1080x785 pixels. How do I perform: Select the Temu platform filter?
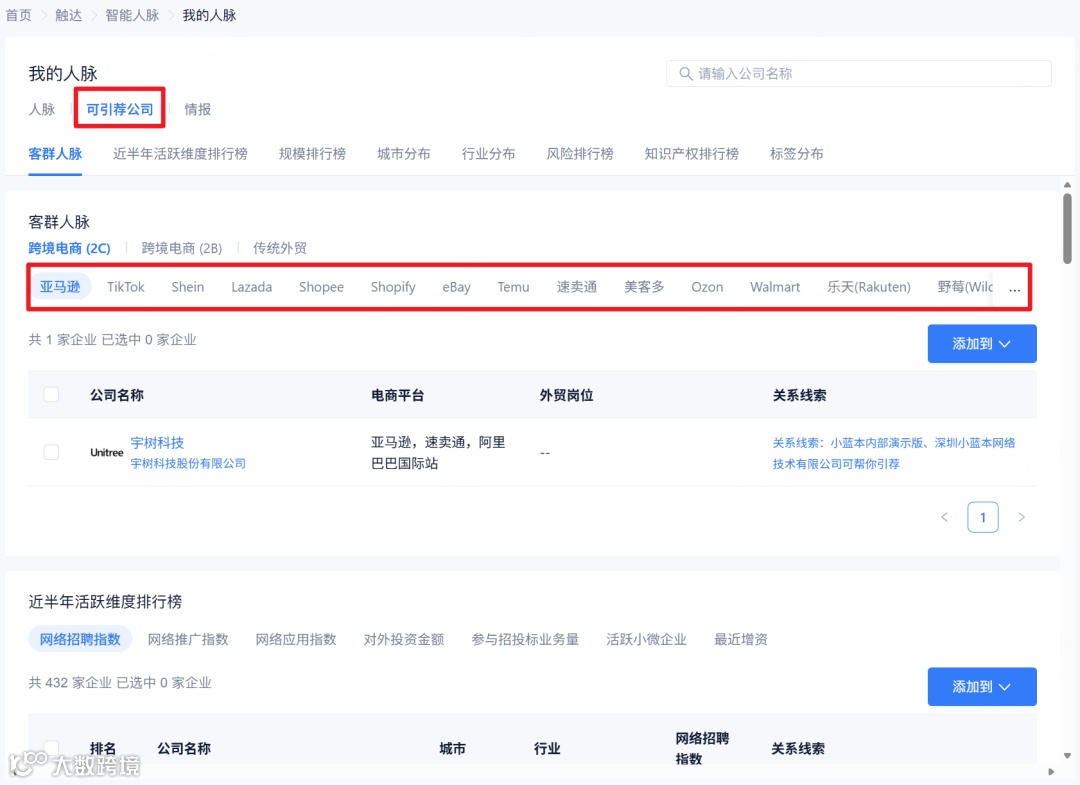tap(513, 287)
